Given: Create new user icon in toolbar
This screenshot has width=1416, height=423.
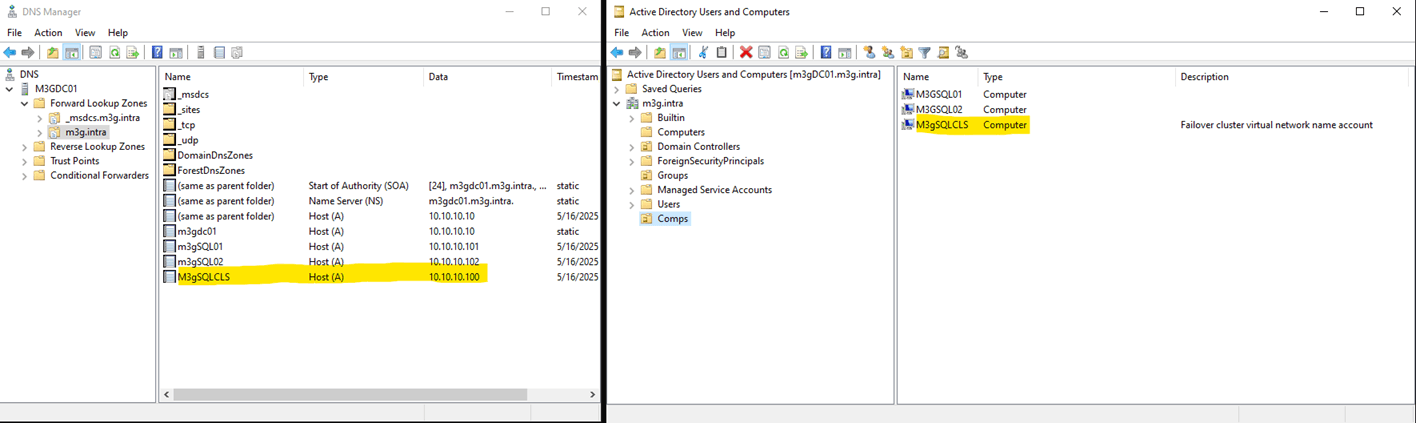Looking at the screenshot, I should pyautogui.click(x=869, y=52).
